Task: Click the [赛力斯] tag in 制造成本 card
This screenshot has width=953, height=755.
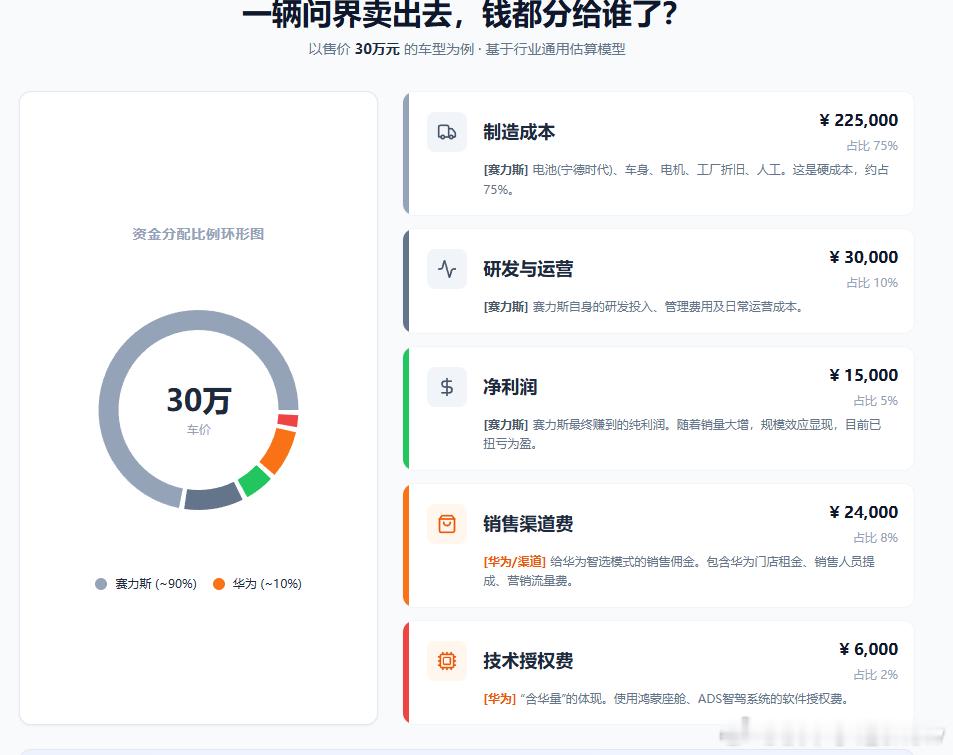Action: pos(506,170)
